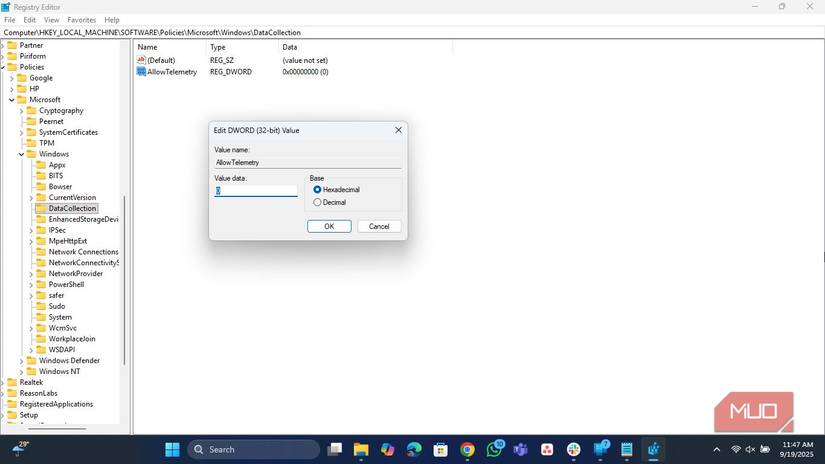Cancel the Edit DWORD dialog

coord(379,226)
